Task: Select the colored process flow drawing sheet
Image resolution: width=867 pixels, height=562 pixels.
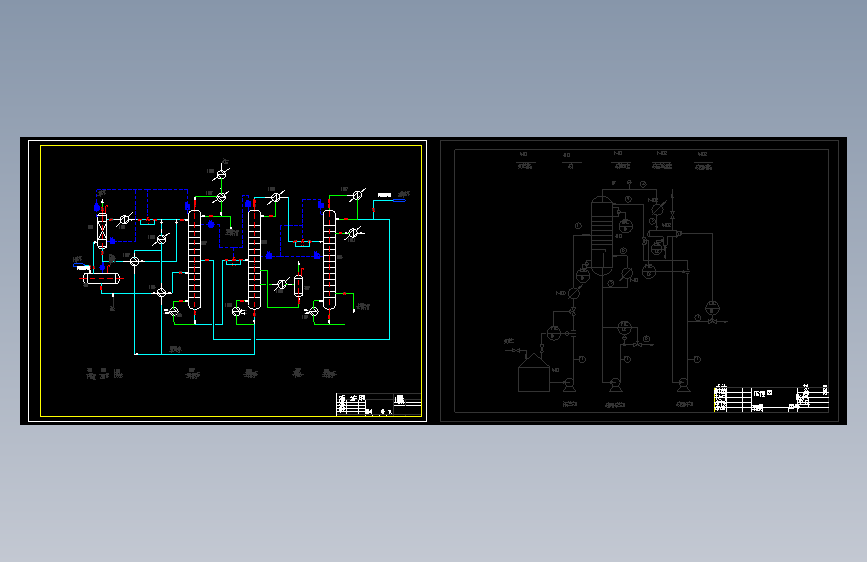Action: [227, 281]
